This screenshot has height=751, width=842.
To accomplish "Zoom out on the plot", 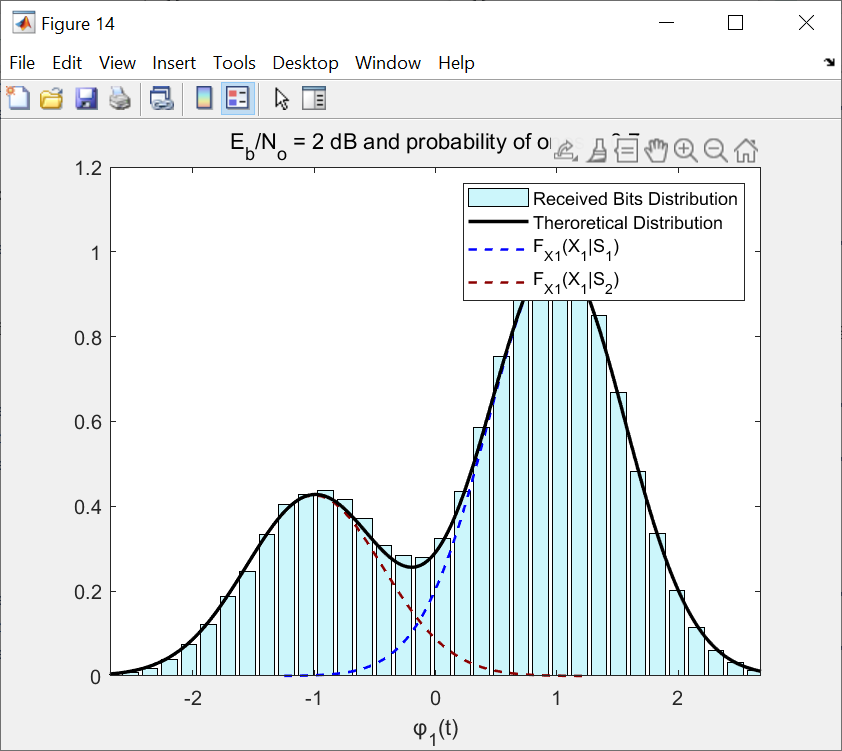I will [x=716, y=150].
